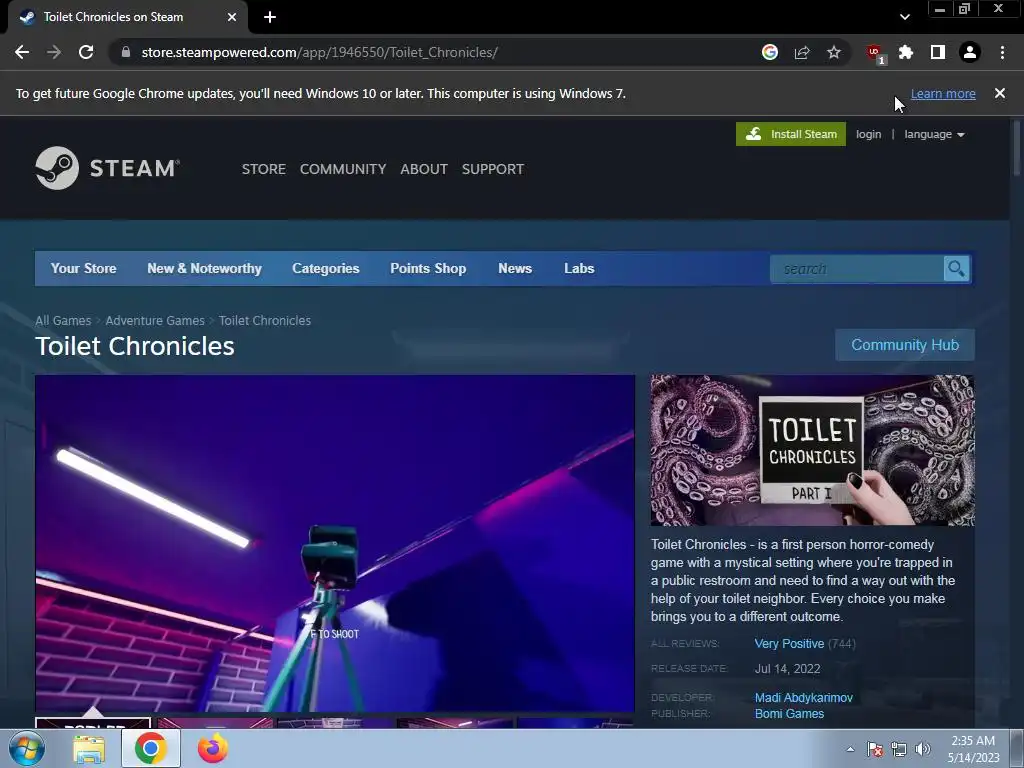Click the Steam logo
The width and height of the screenshot is (1024, 768).
[108, 168]
